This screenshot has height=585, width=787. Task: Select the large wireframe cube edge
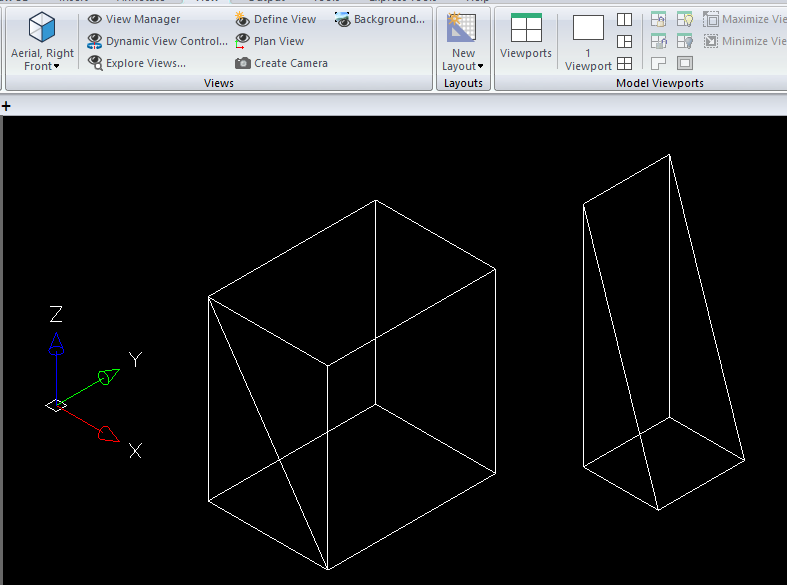(327, 467)
